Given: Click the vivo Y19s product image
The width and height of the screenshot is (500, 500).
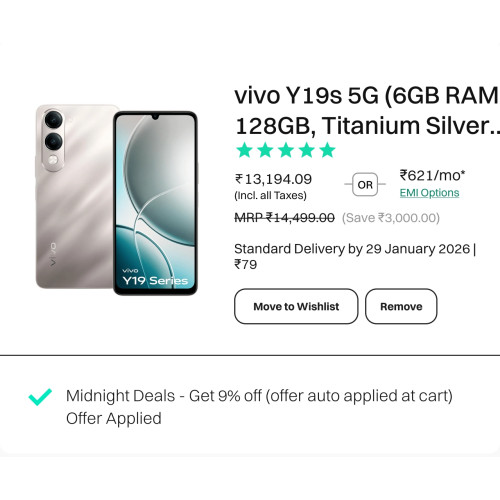Looking at the screenshot, I should pos(117,200).
